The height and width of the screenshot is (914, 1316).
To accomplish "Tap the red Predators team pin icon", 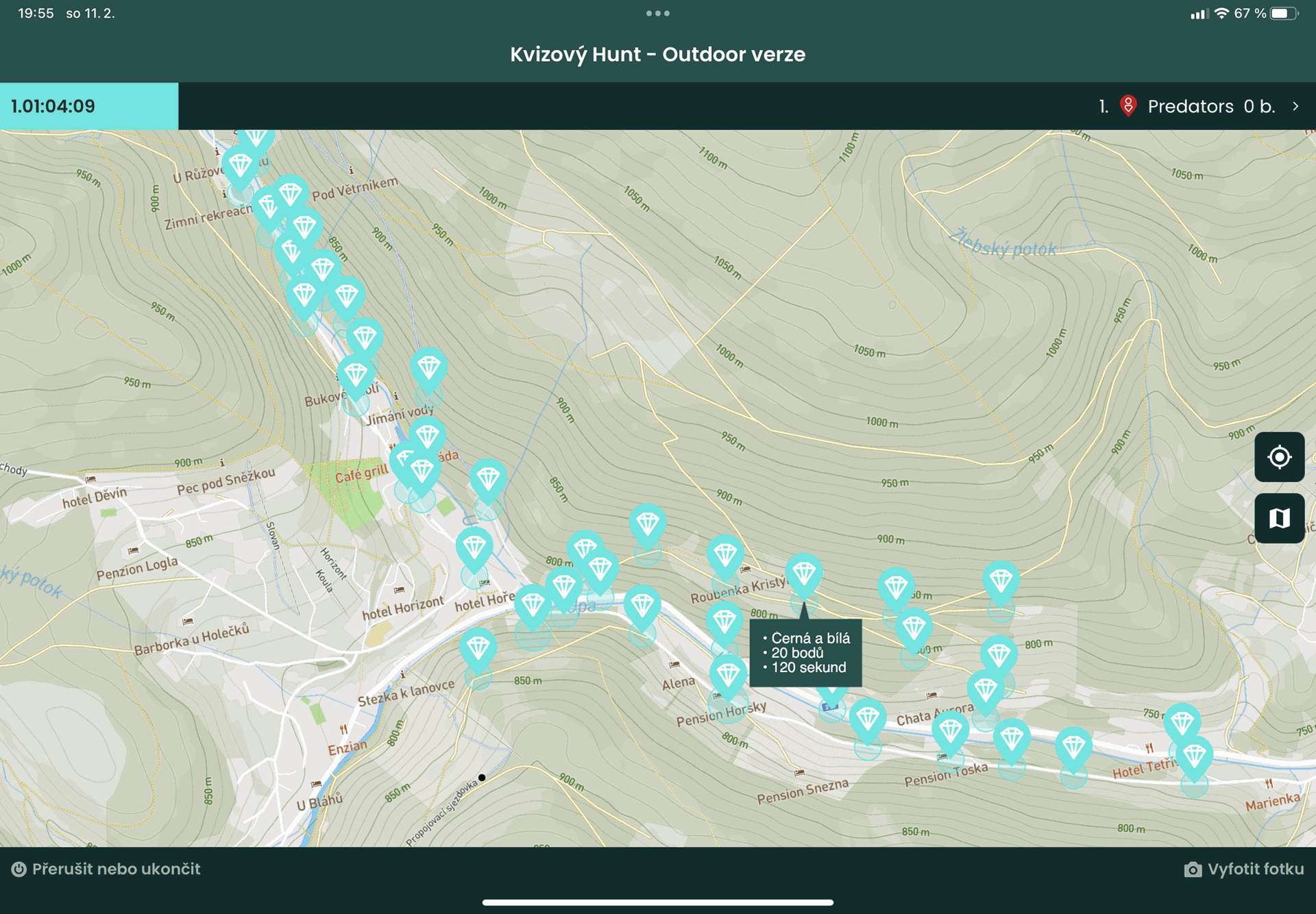I will click(x=1128, y=106).
